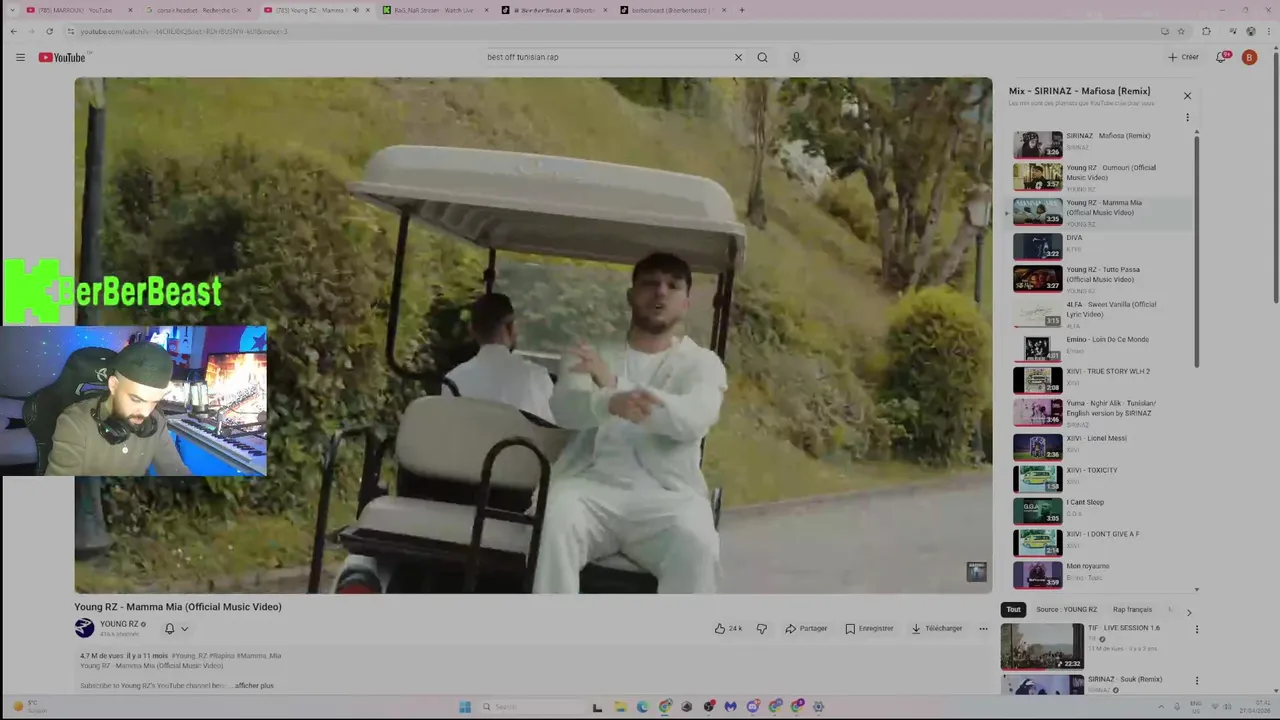Open TIF - LIVE SESSION 1.6 thumbnail
The image size is (1280, 720).
(x=1042, y=646)
